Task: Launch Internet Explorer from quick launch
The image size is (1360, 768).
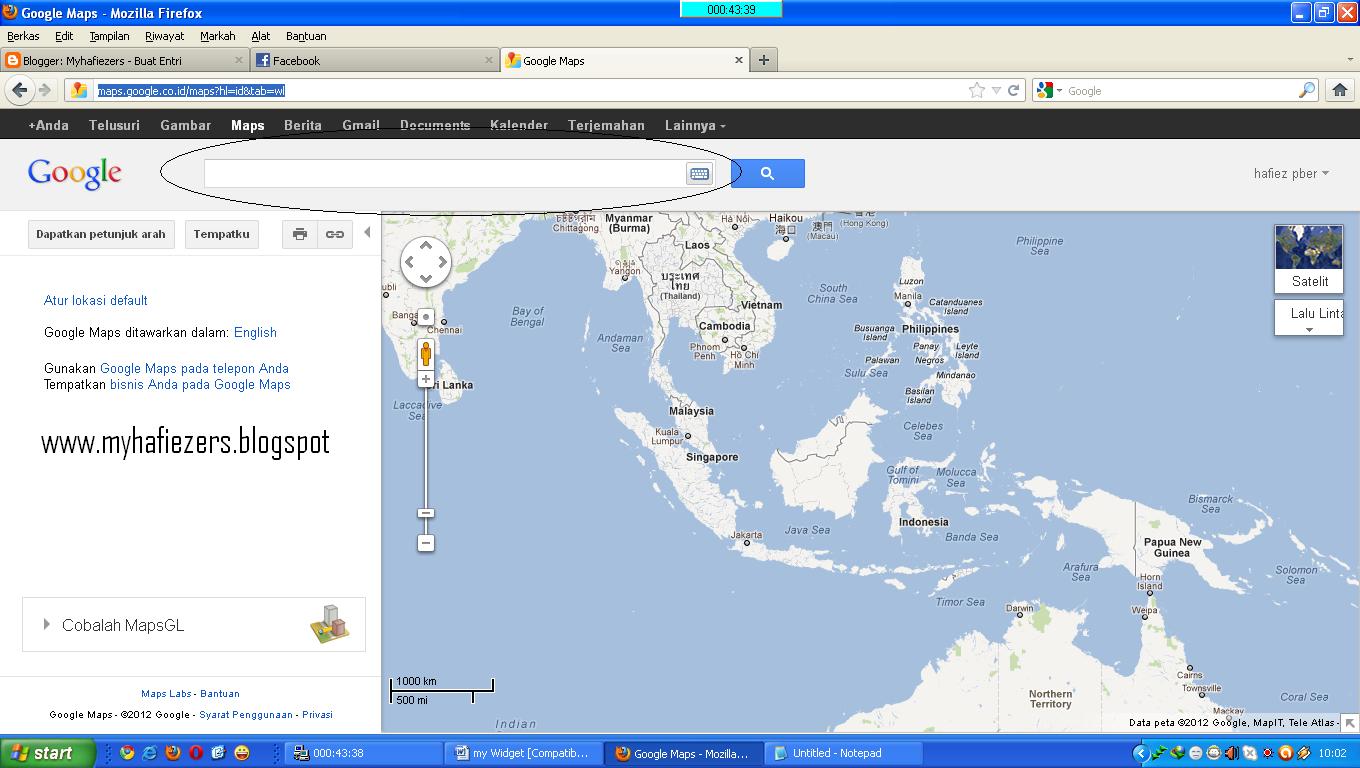Action: click(x=150, y=753)
